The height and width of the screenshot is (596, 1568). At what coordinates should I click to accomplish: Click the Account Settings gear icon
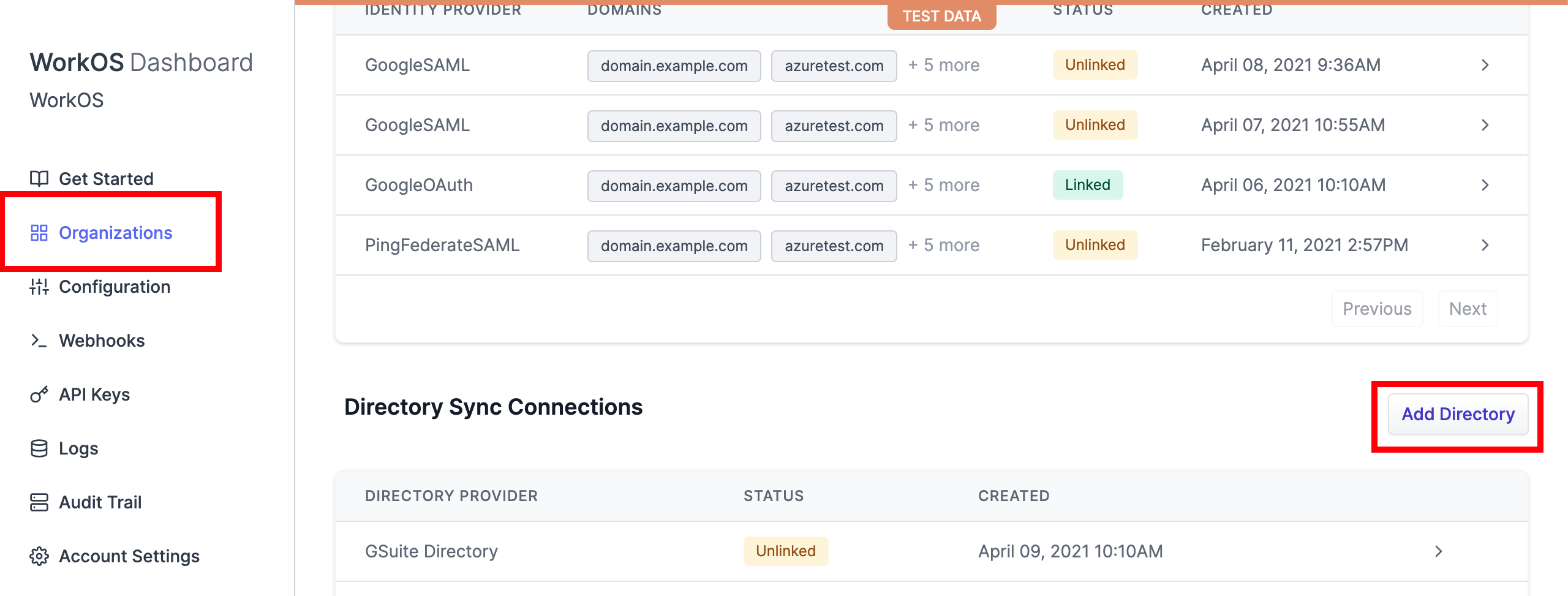(39, 556)
